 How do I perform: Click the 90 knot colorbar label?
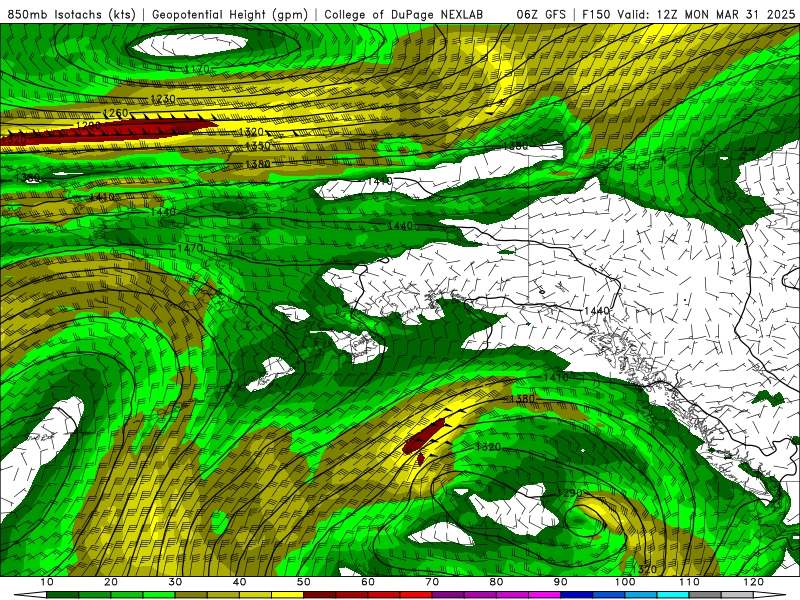[x=561, y=582]
